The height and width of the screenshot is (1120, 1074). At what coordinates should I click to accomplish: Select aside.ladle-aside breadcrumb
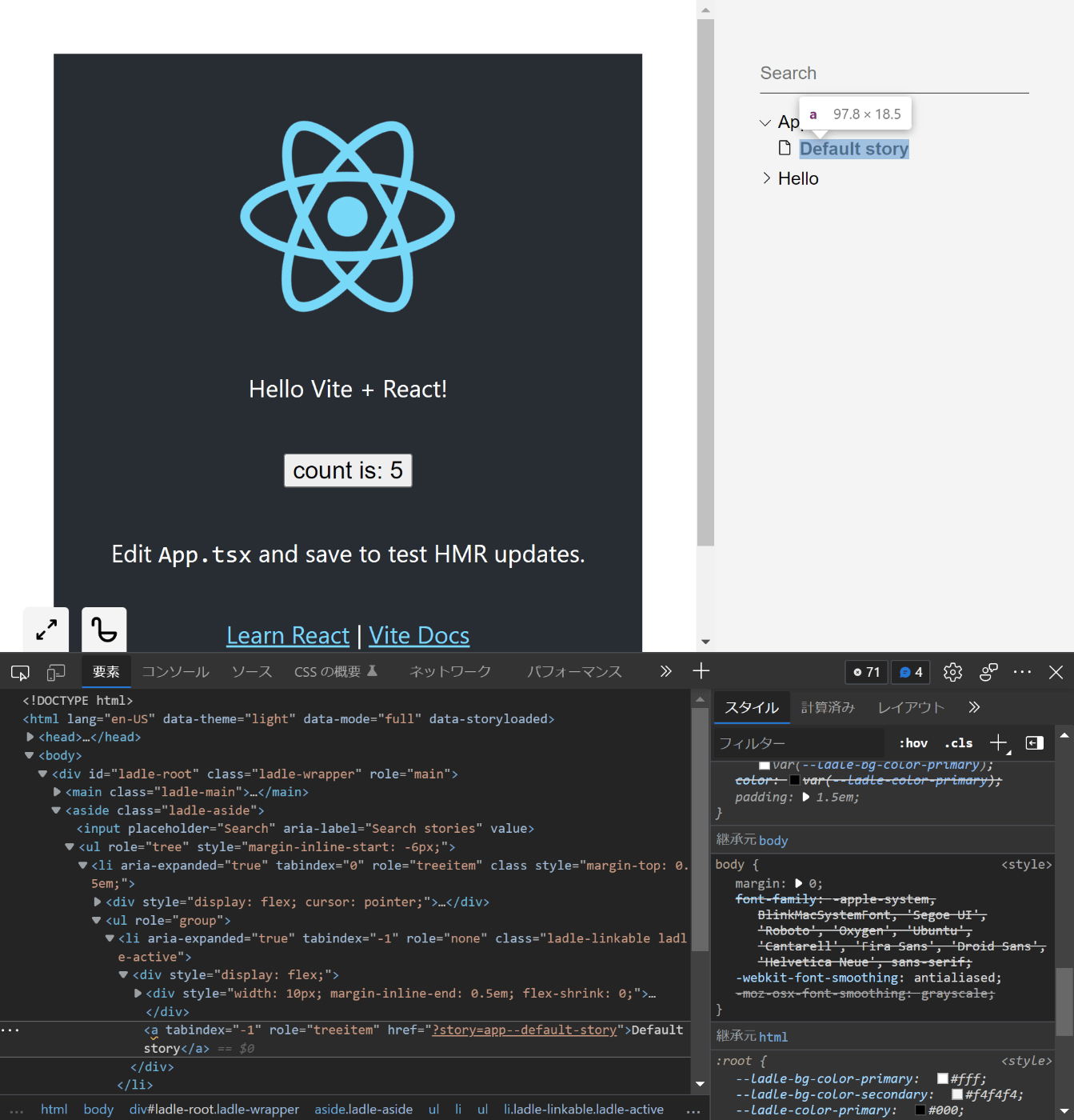click(364, 1109)
